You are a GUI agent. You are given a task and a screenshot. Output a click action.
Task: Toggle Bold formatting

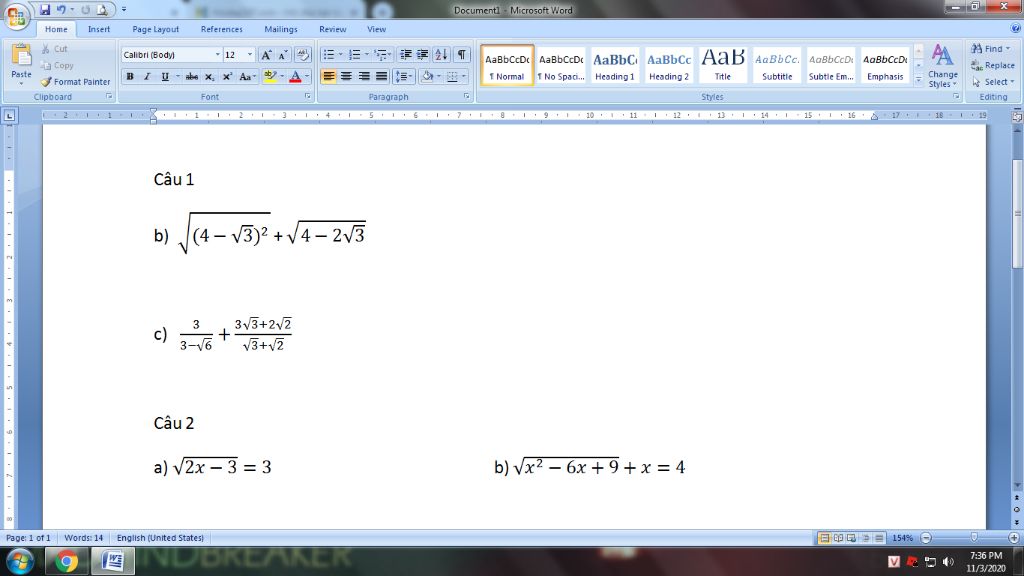pos(130,76)
